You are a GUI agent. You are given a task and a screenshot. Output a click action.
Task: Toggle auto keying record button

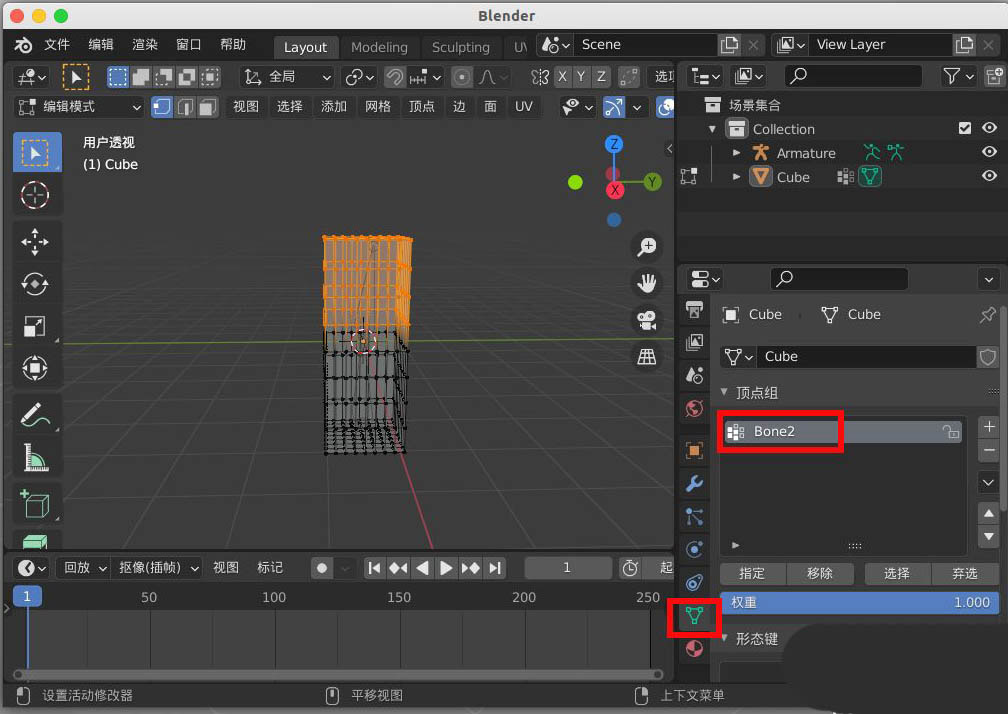click(322, 567)
